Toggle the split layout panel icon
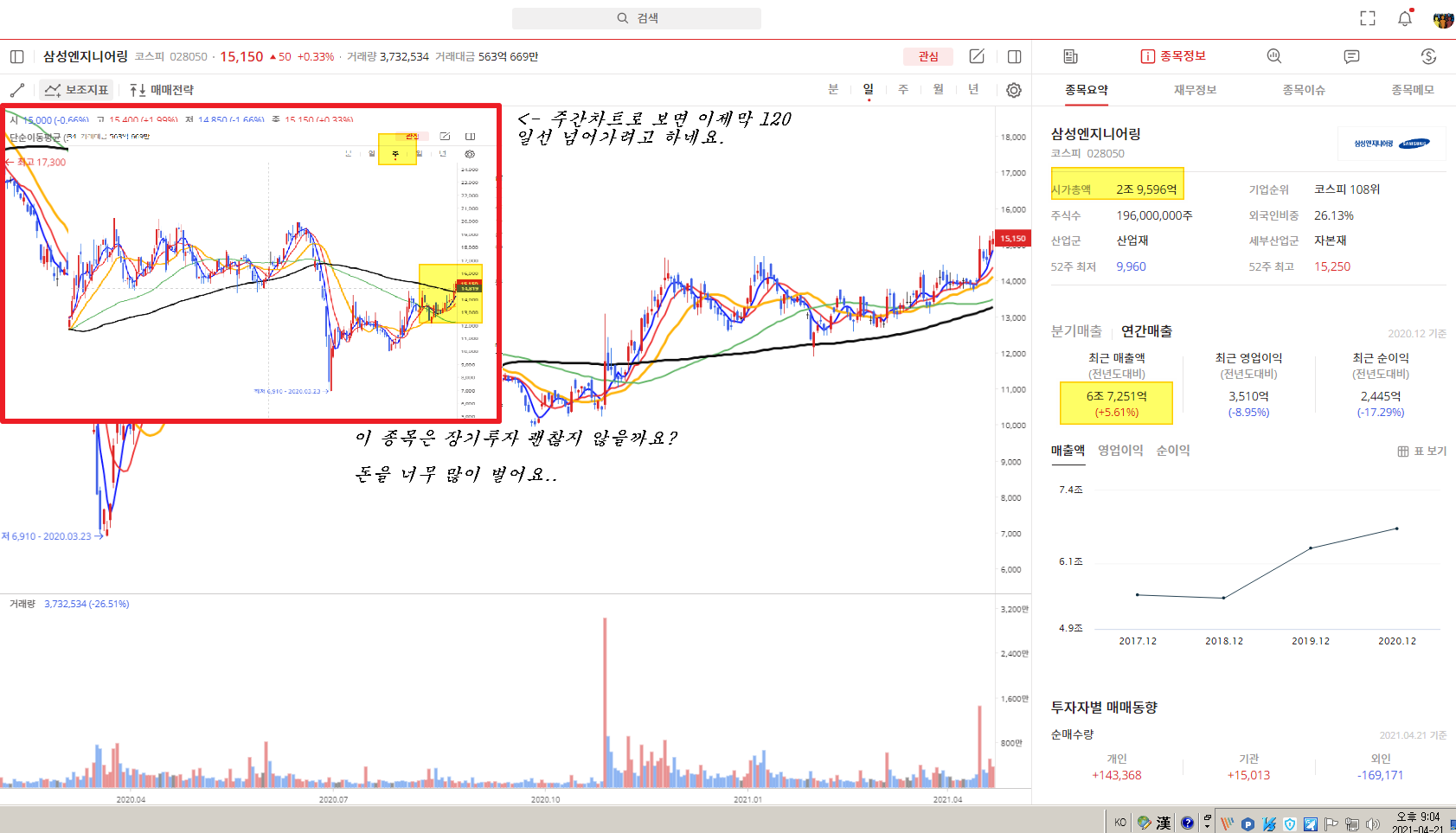This screenshot has width=1456, height=833. click(x=1014, y=56)
